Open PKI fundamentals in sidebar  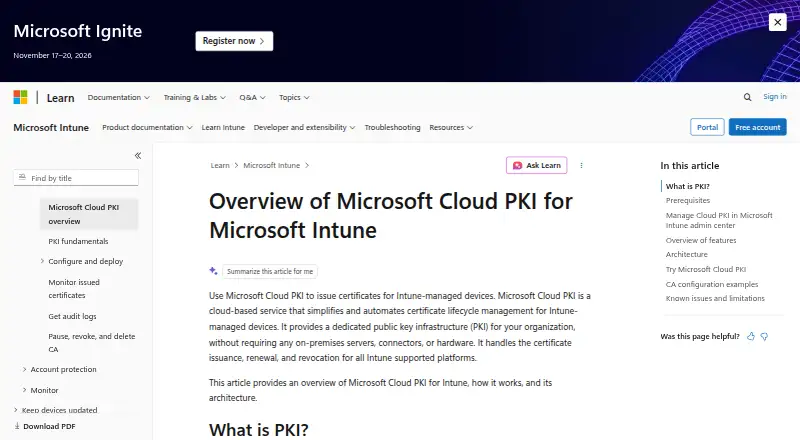pos(78,241)
